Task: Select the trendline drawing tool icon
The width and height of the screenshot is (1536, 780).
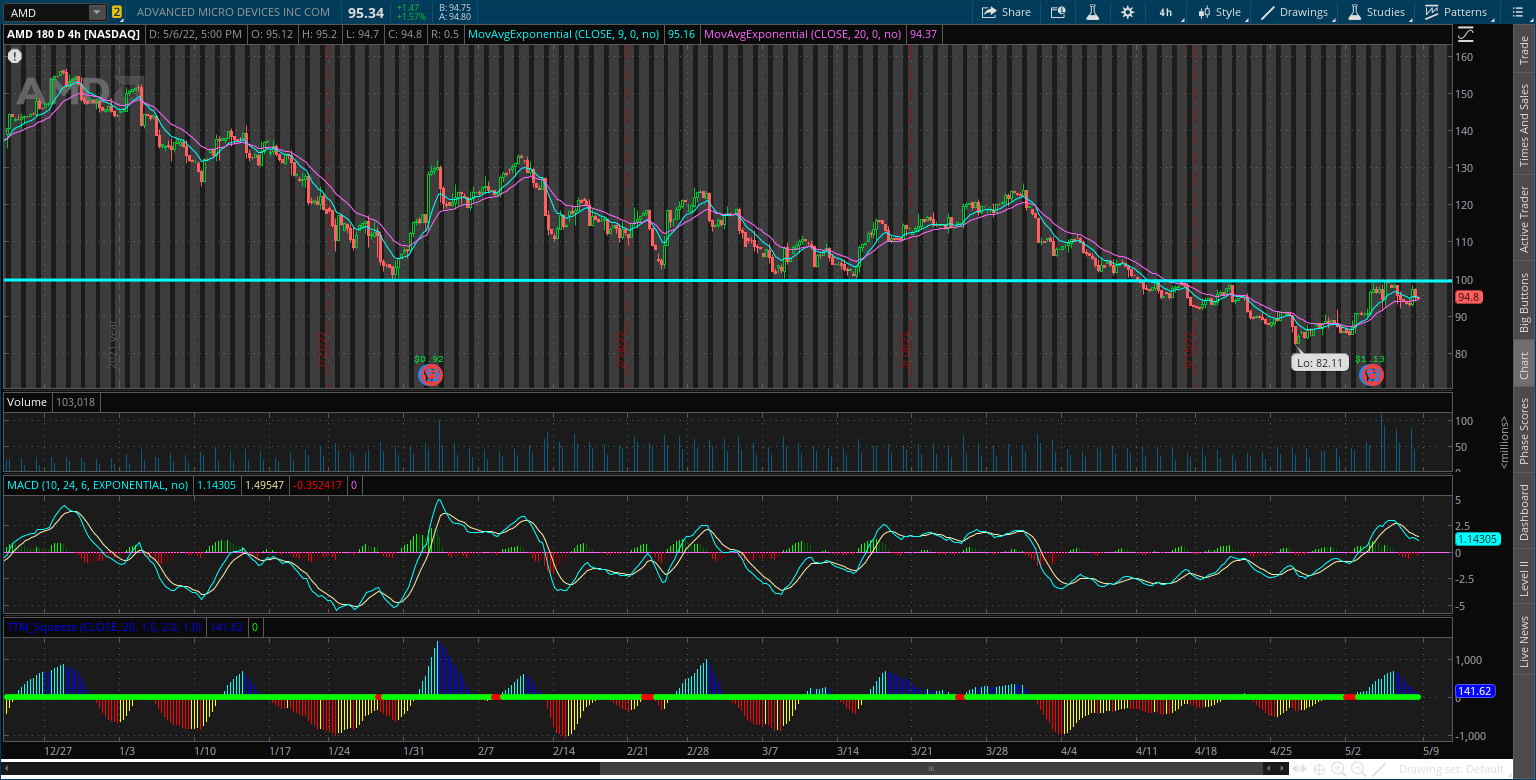Action: point(1378,769)
